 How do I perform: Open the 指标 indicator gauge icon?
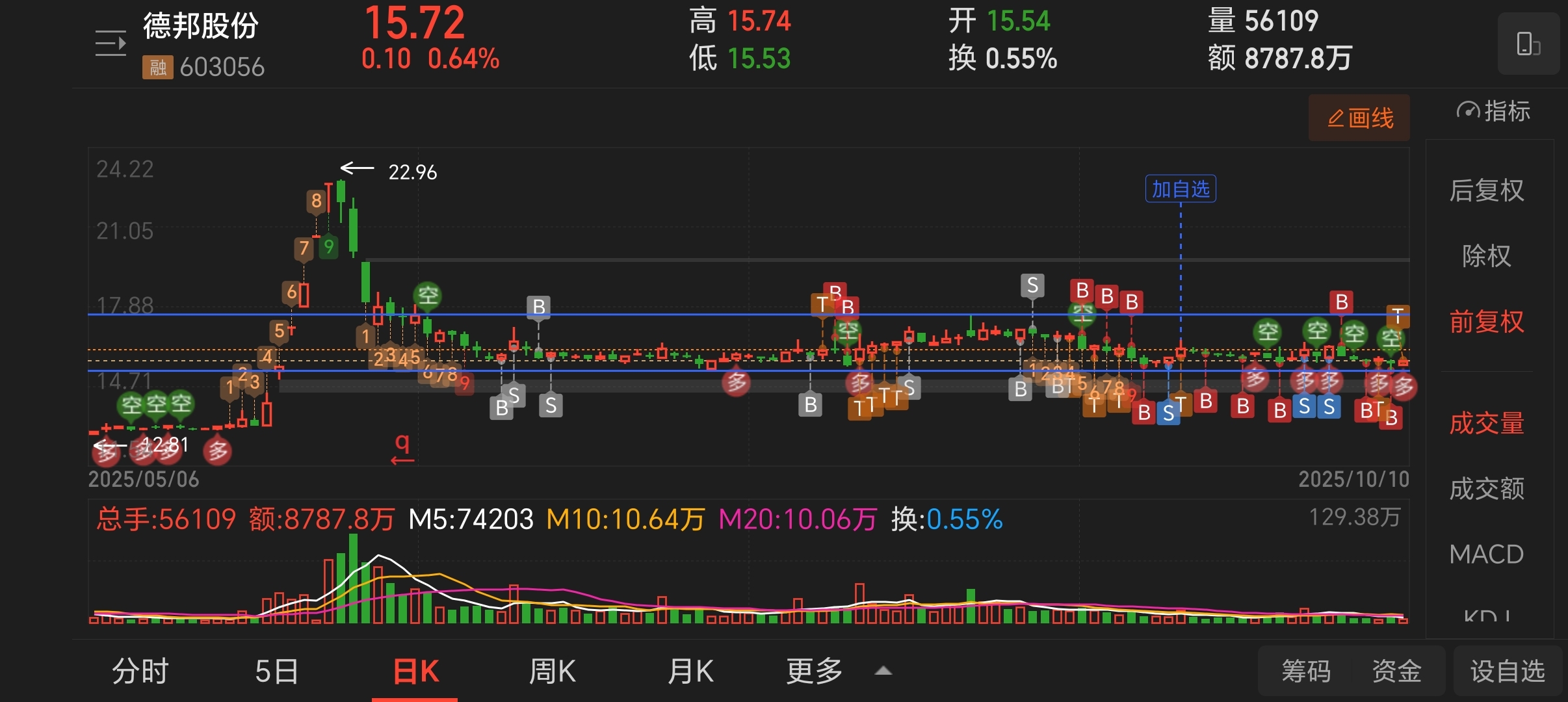coord(1469,111)
